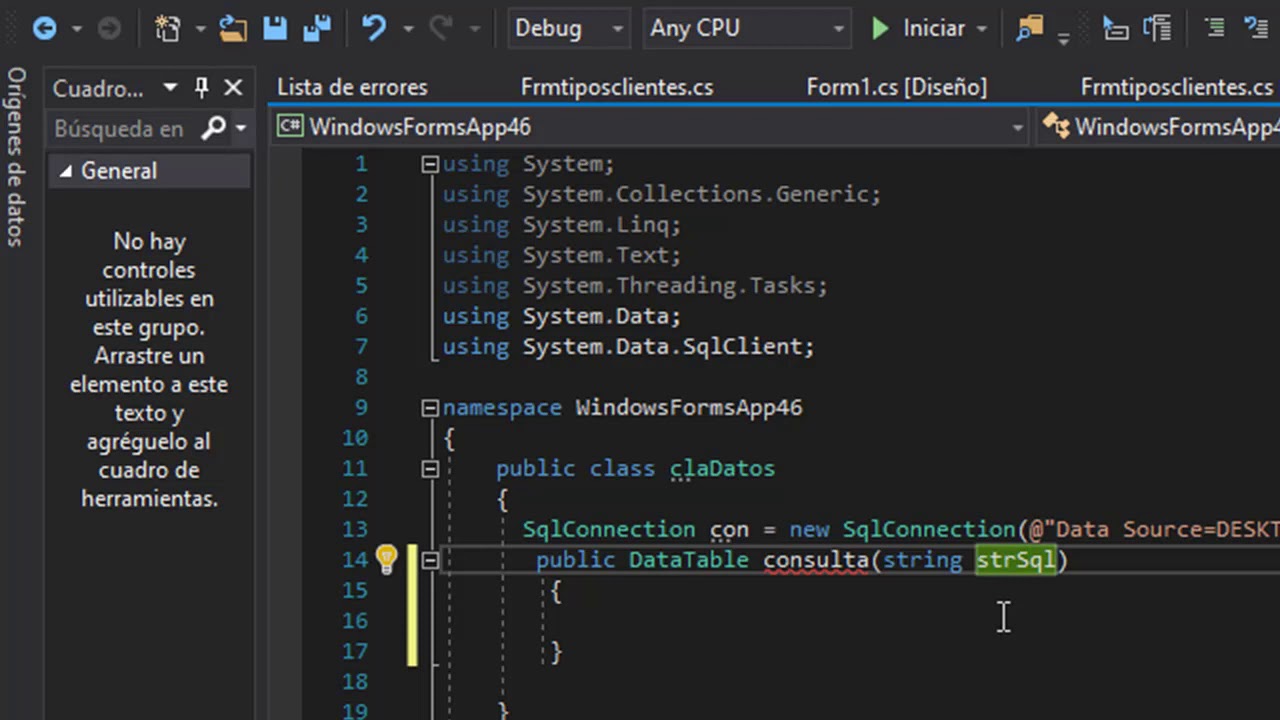Click the con variable on line 13
Viewport: 1280px width, 720px height.
729,530
